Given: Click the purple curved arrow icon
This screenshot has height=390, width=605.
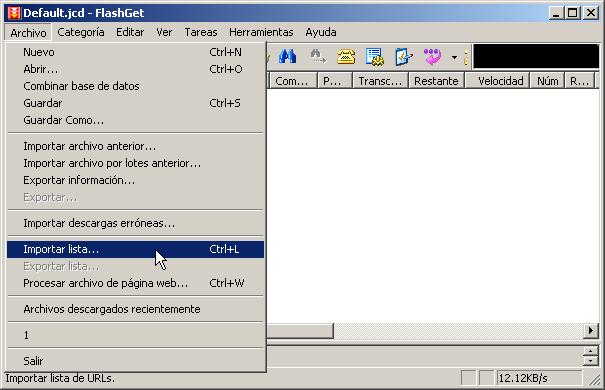Looking at the screenshot, I should coord(433,57).
